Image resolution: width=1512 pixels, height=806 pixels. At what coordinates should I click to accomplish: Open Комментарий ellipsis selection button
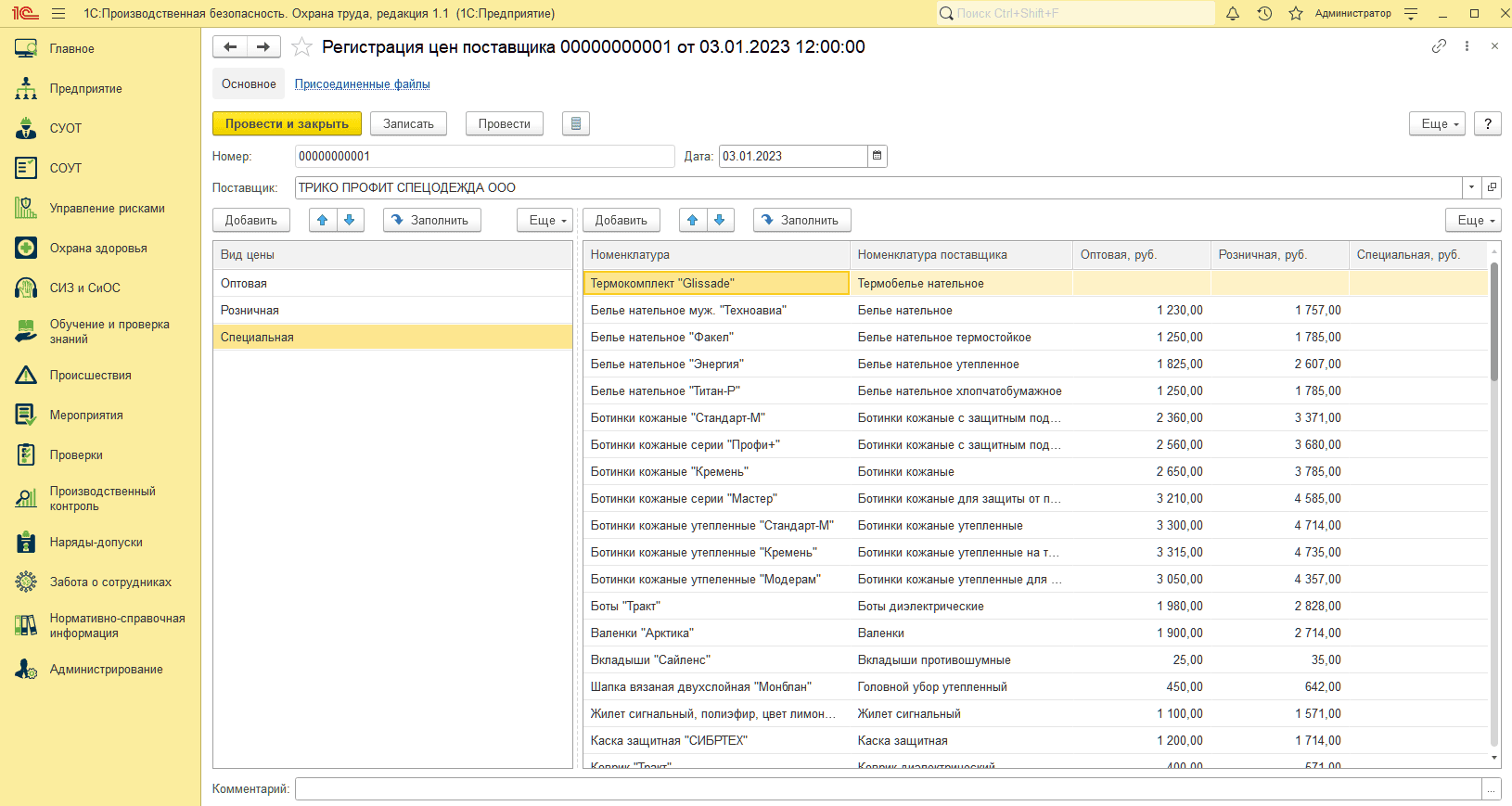click(x=1492, y=788)
